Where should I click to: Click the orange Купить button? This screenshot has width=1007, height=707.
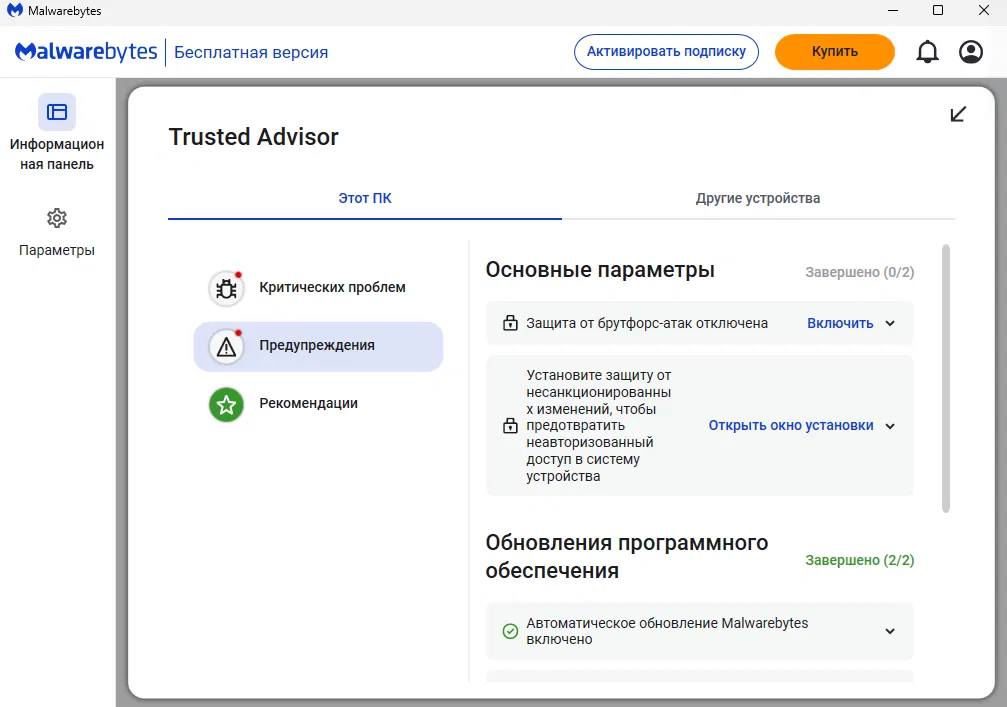pos(834,52)
